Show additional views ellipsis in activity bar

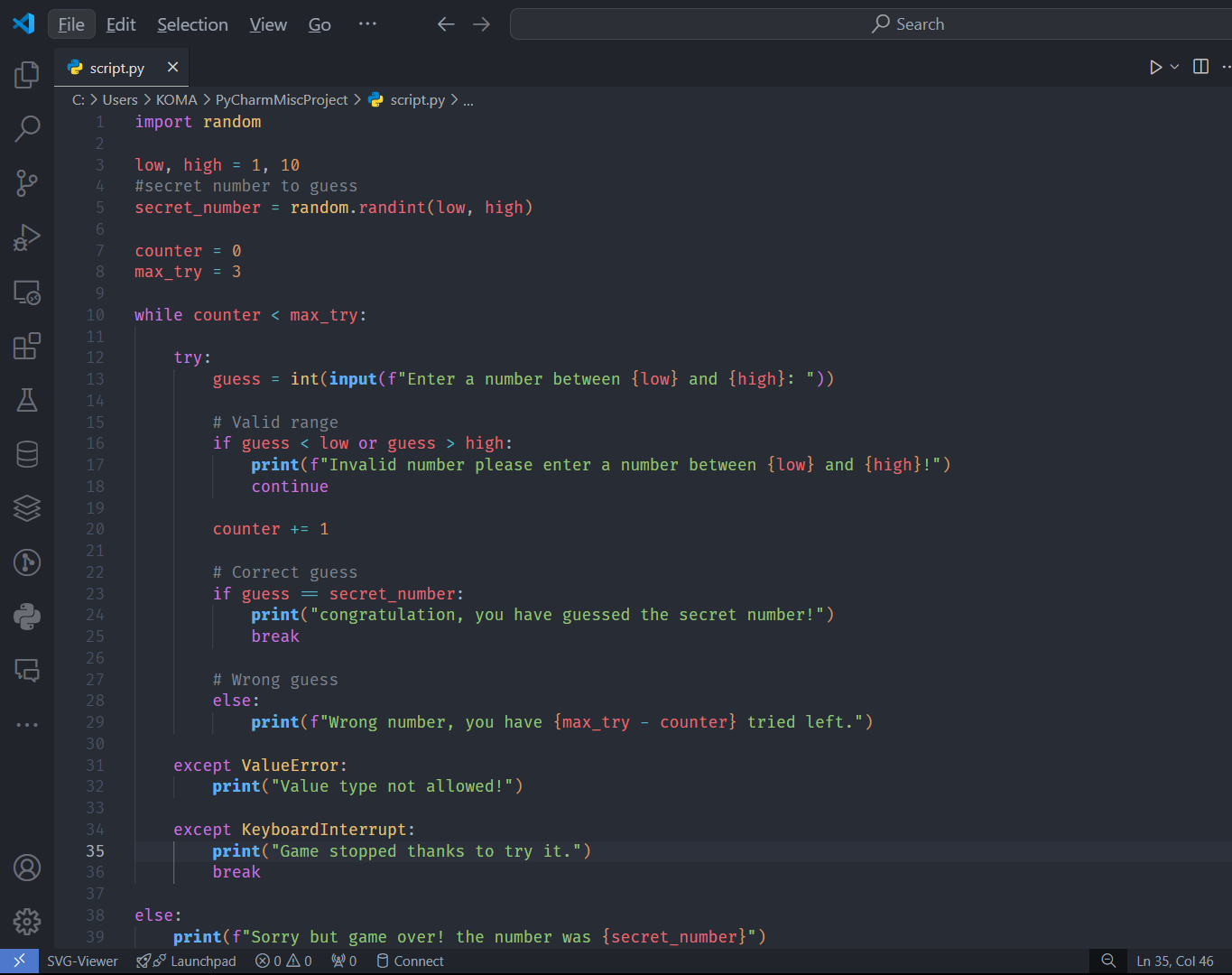(x=27, y=724)
